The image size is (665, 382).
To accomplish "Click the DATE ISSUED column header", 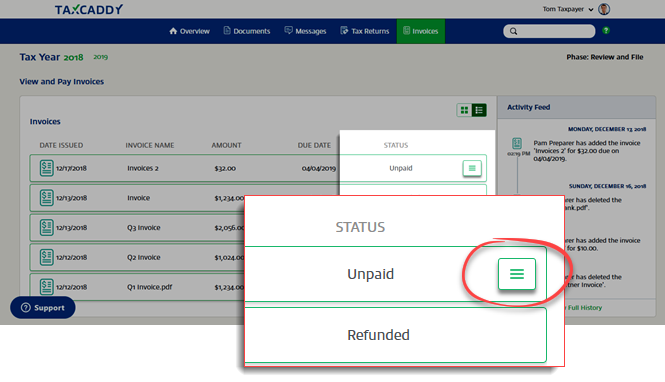I will click(61, 145).
